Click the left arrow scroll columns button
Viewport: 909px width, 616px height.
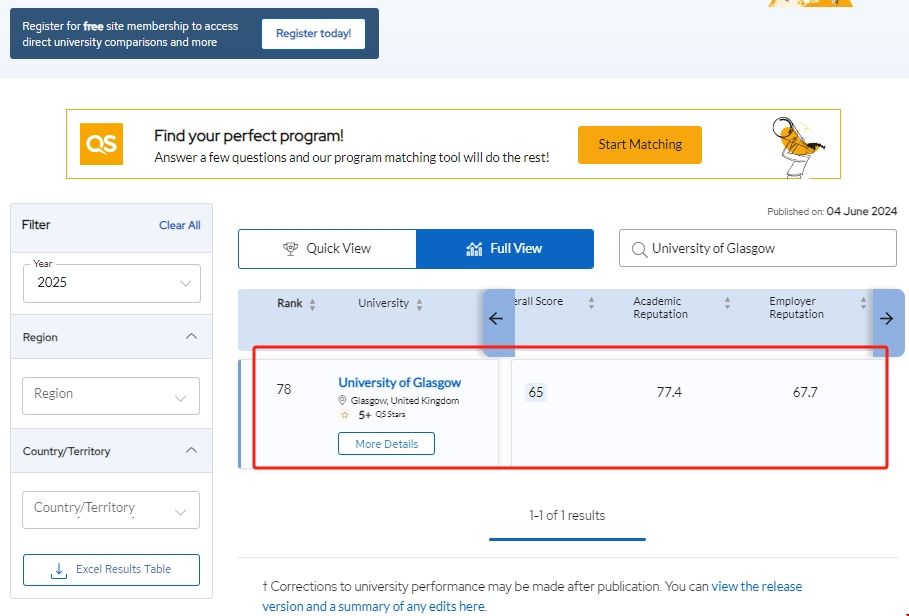pos(496,319)
